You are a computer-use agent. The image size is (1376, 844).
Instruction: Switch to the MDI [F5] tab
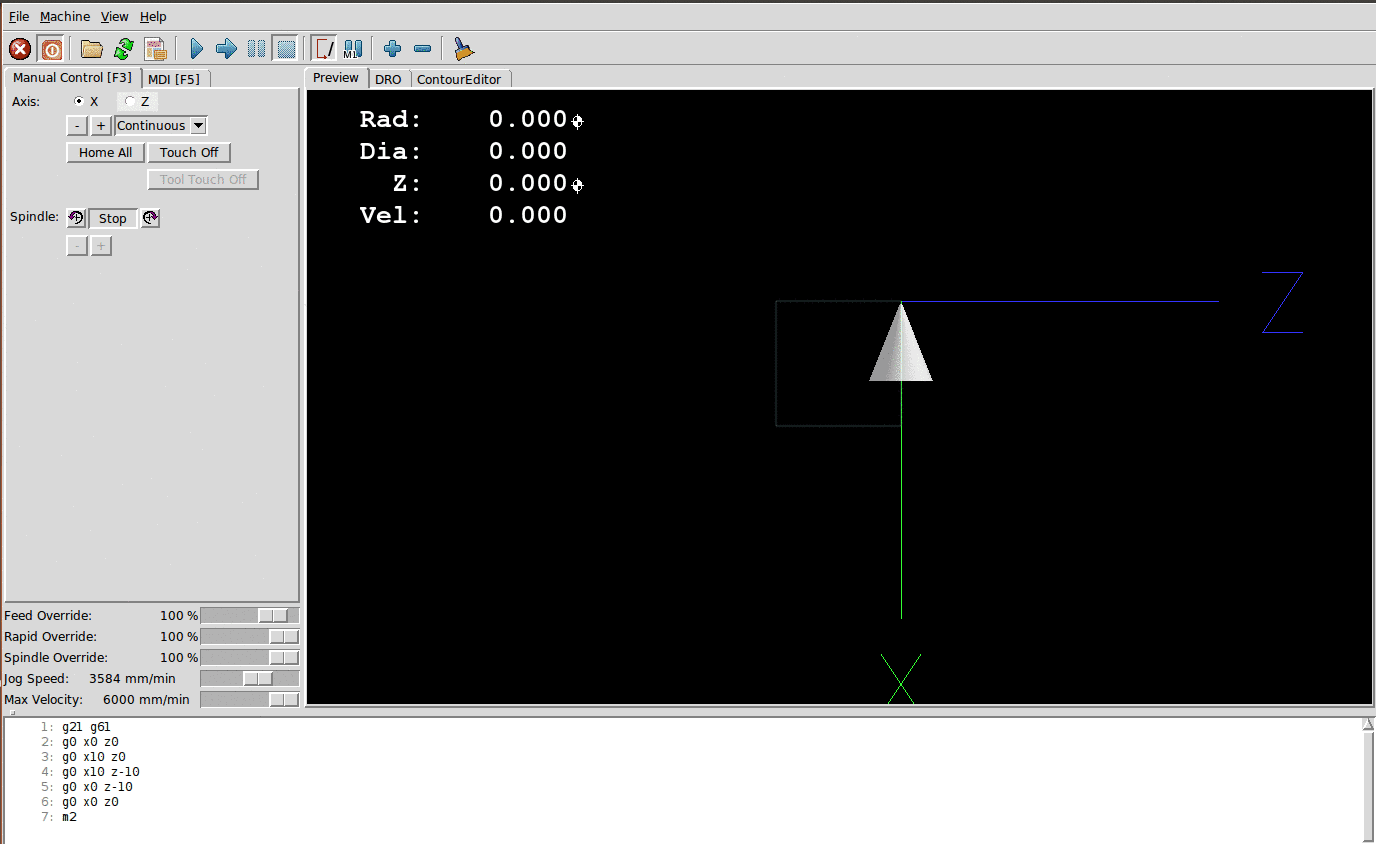click(x=174, y=79)
